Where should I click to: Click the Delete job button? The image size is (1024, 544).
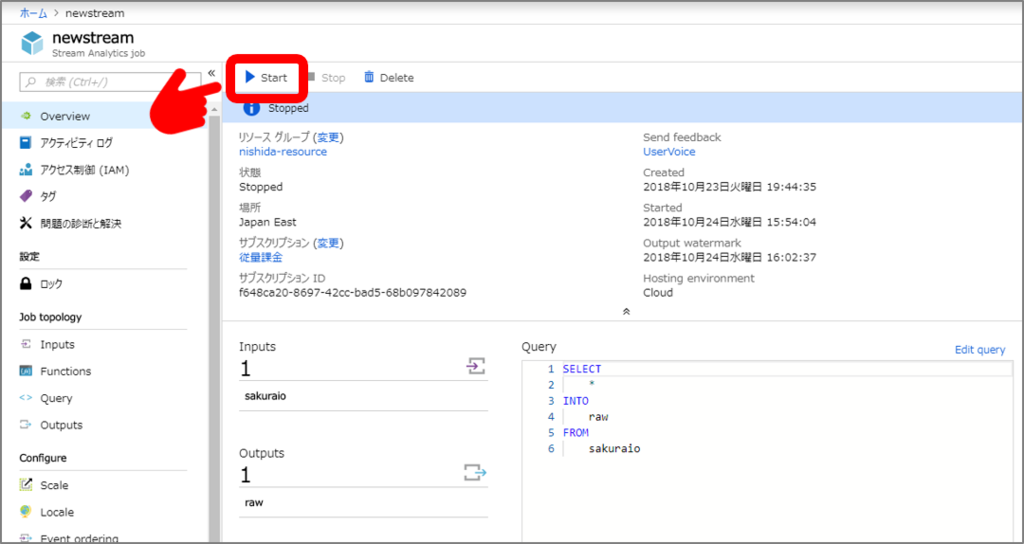click(389, 78)
